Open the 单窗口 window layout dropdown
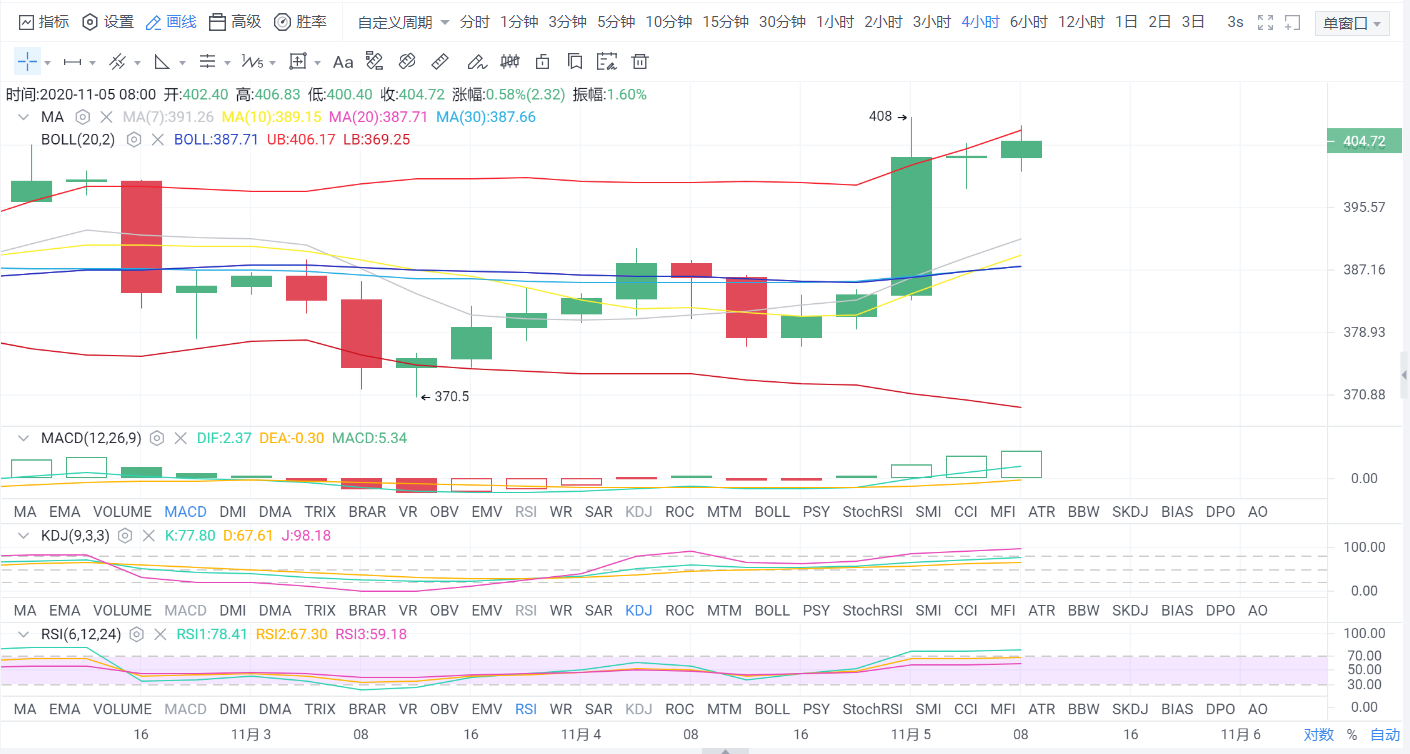This screenshot has height=754, width=1410. tap(1352, 23)
